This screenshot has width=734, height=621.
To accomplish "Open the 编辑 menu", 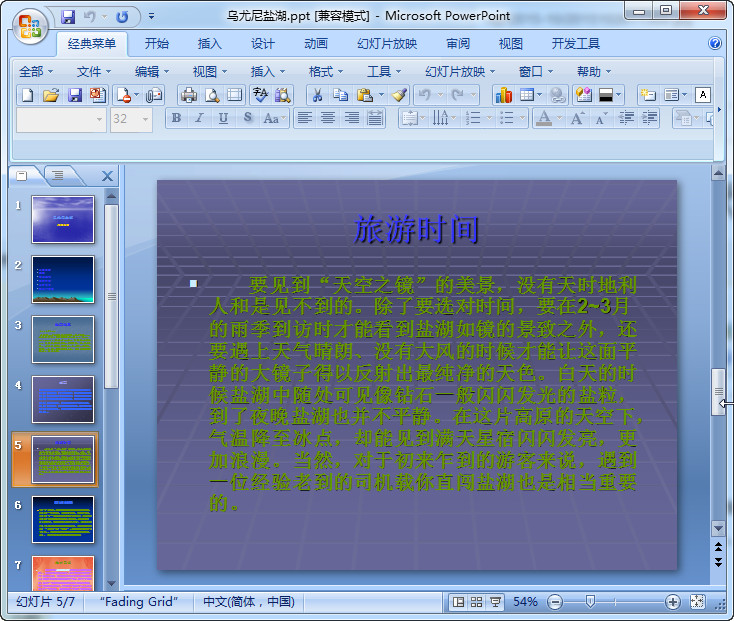I will tap(152, 72).
